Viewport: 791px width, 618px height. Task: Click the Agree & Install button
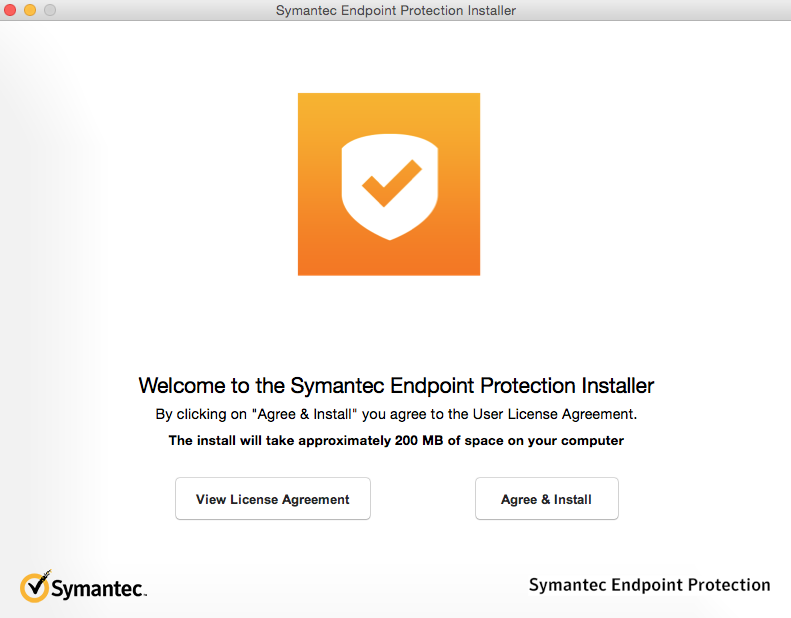coord(546,499)
